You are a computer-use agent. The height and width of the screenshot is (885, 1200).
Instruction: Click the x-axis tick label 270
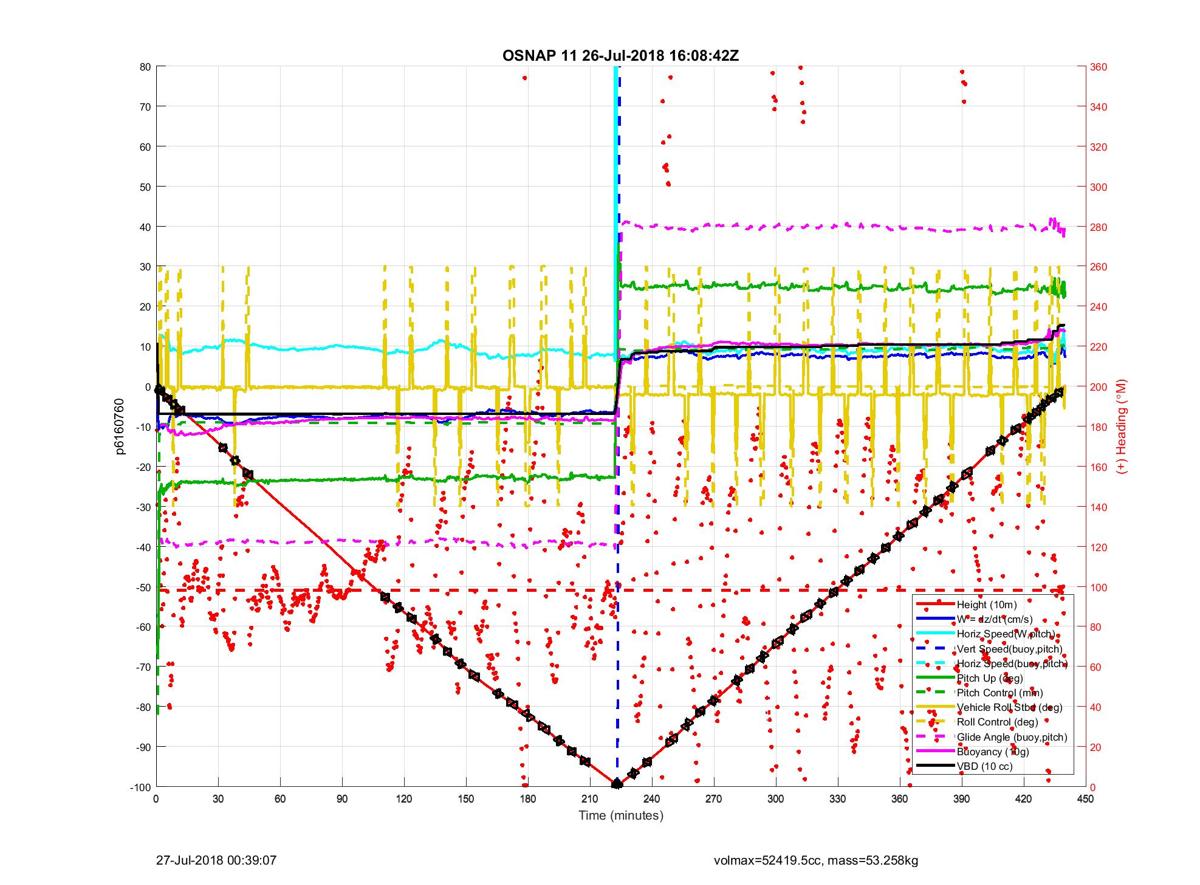(x=714, y=799)
